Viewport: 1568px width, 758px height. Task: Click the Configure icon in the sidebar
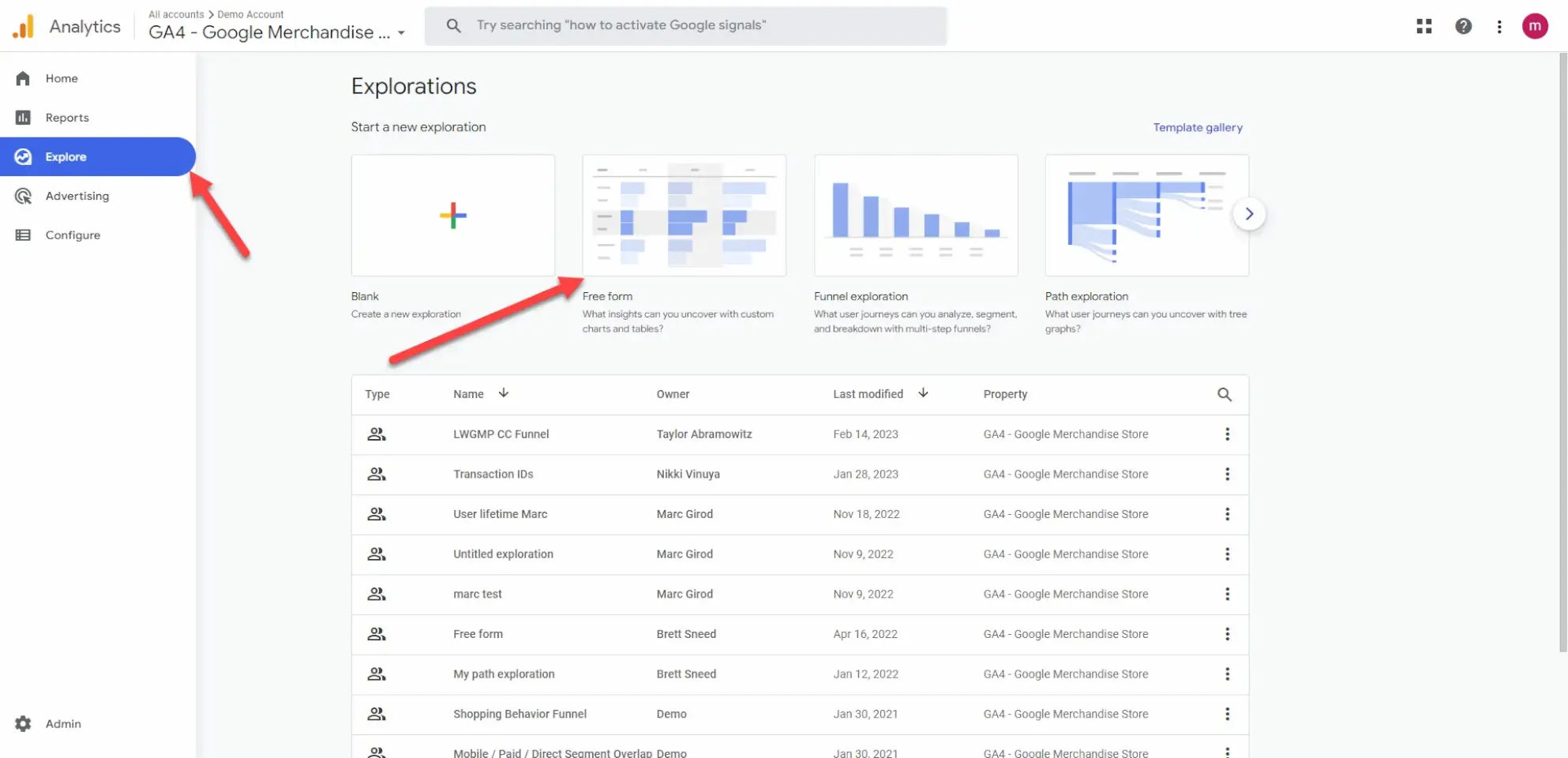pos(23,235)
